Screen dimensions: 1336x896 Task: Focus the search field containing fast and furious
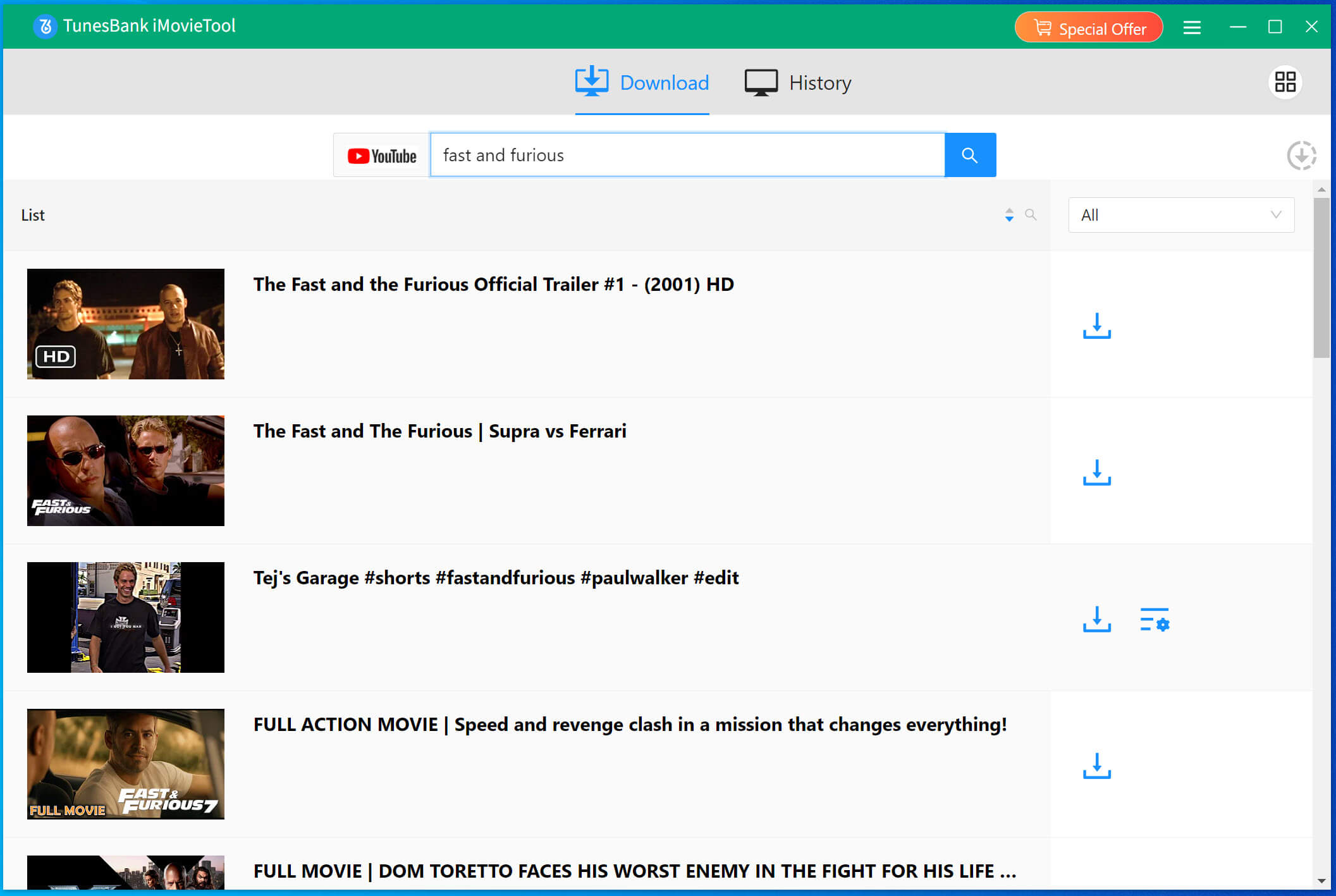687,155
